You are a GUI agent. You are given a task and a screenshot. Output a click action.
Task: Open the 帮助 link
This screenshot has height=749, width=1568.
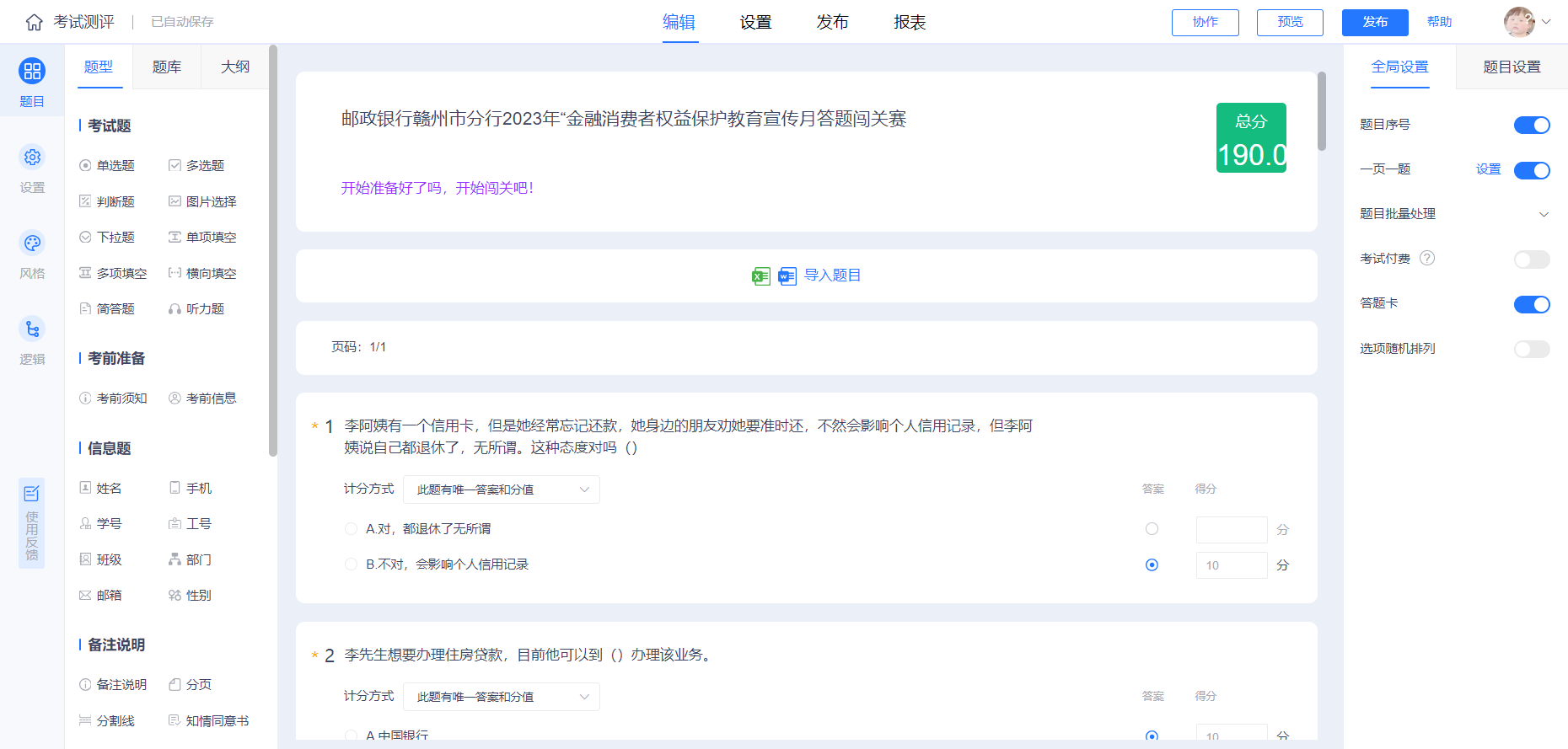pyautogui.click(x=1440, y=22)
